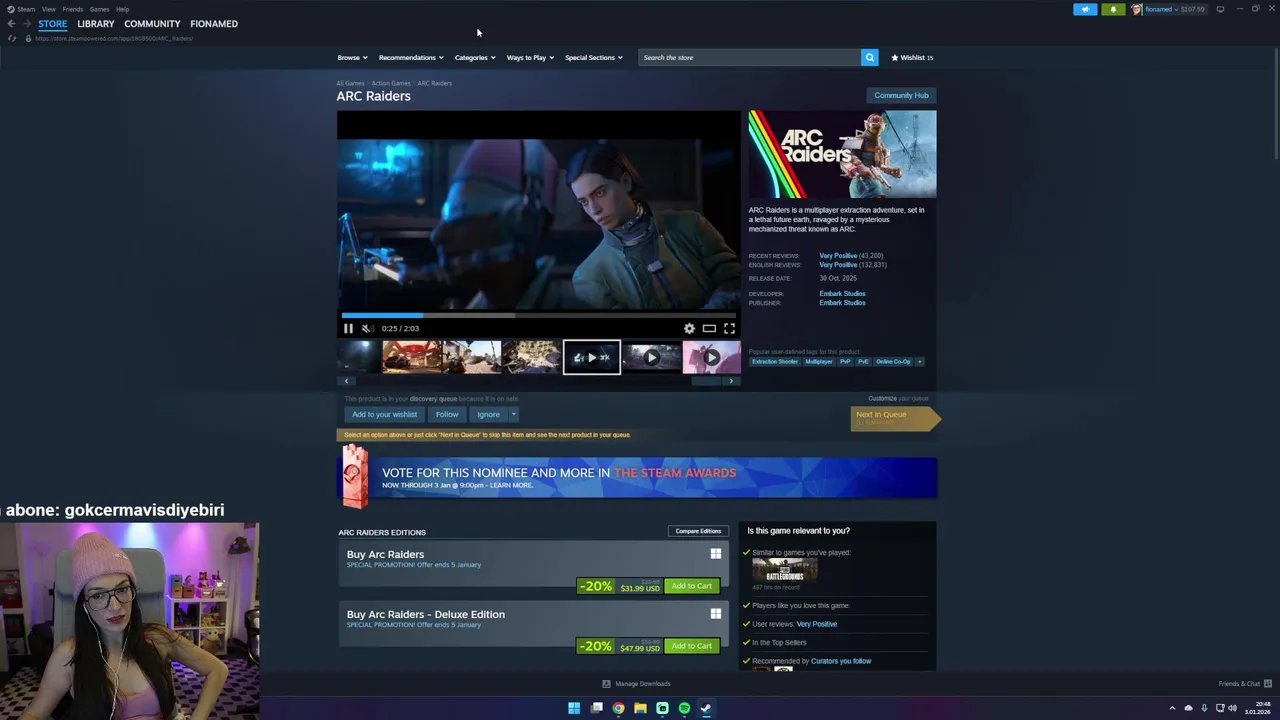Open Friends & Chat panel
This screenshot has width=1280, height=720.
pos(1245,684)
